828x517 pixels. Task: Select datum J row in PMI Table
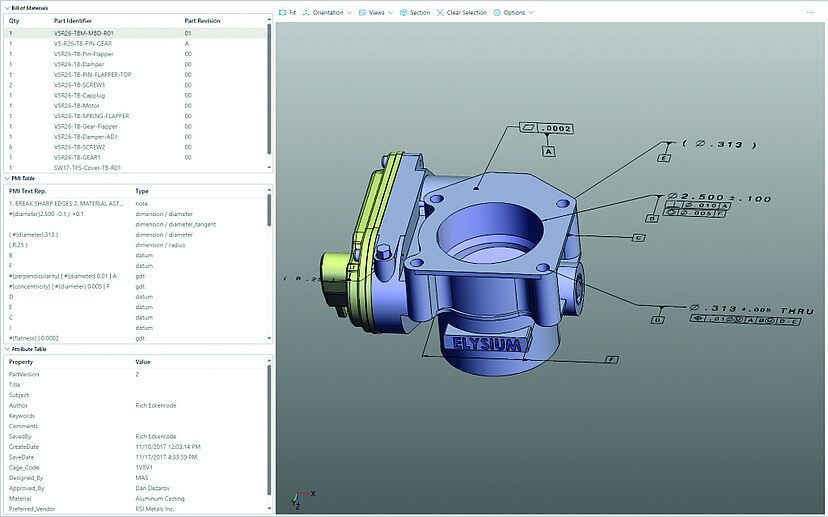tap(135, 328)
